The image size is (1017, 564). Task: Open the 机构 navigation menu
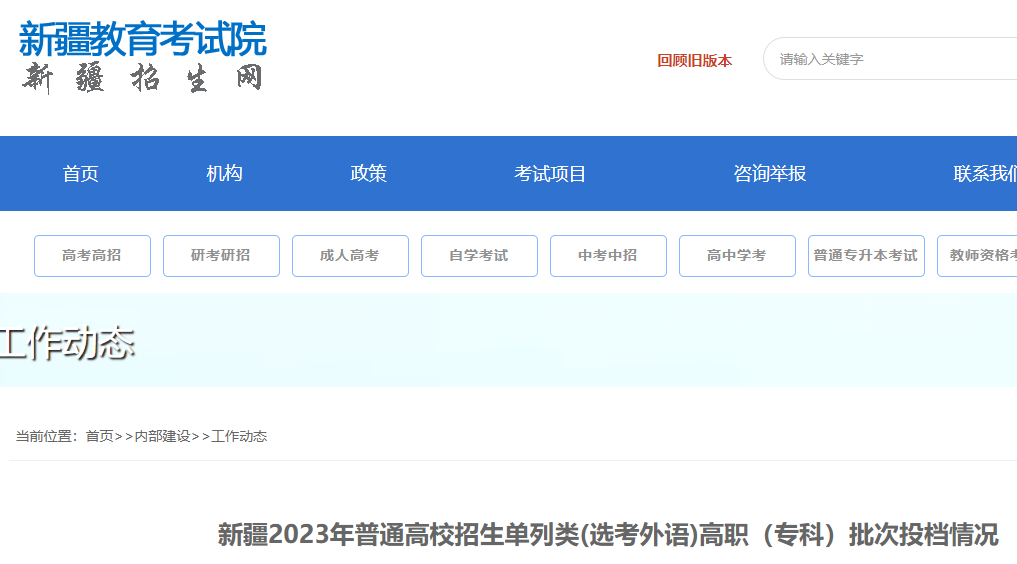tap(224, 174)
